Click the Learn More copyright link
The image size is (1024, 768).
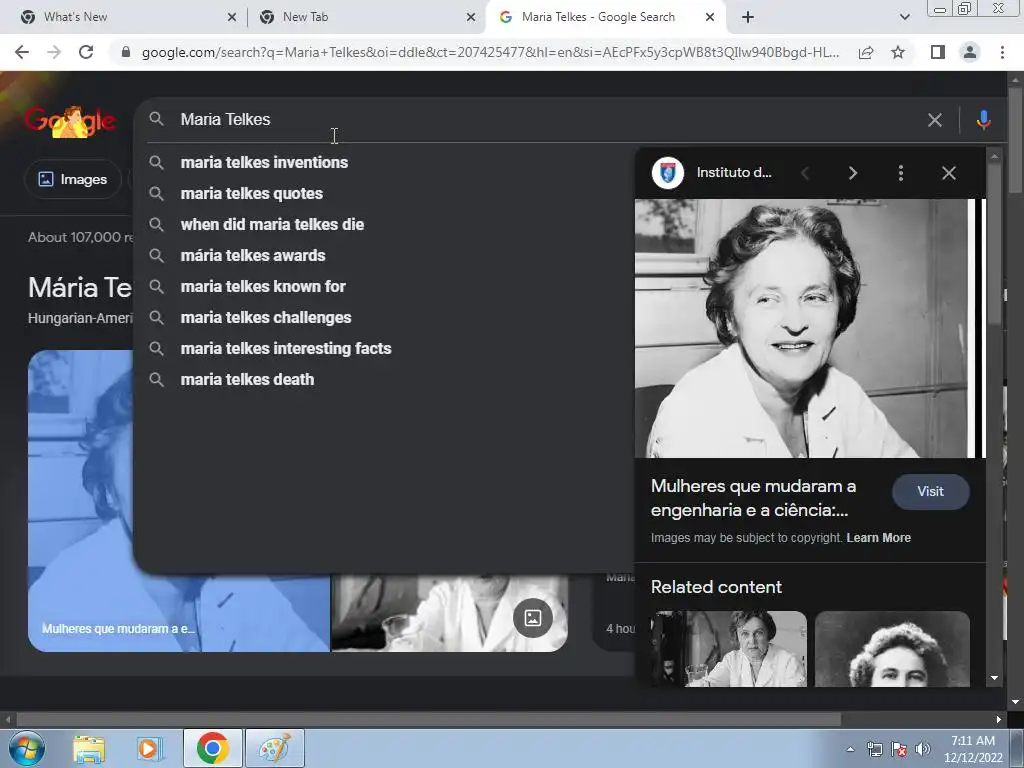[x=878, y=537]
